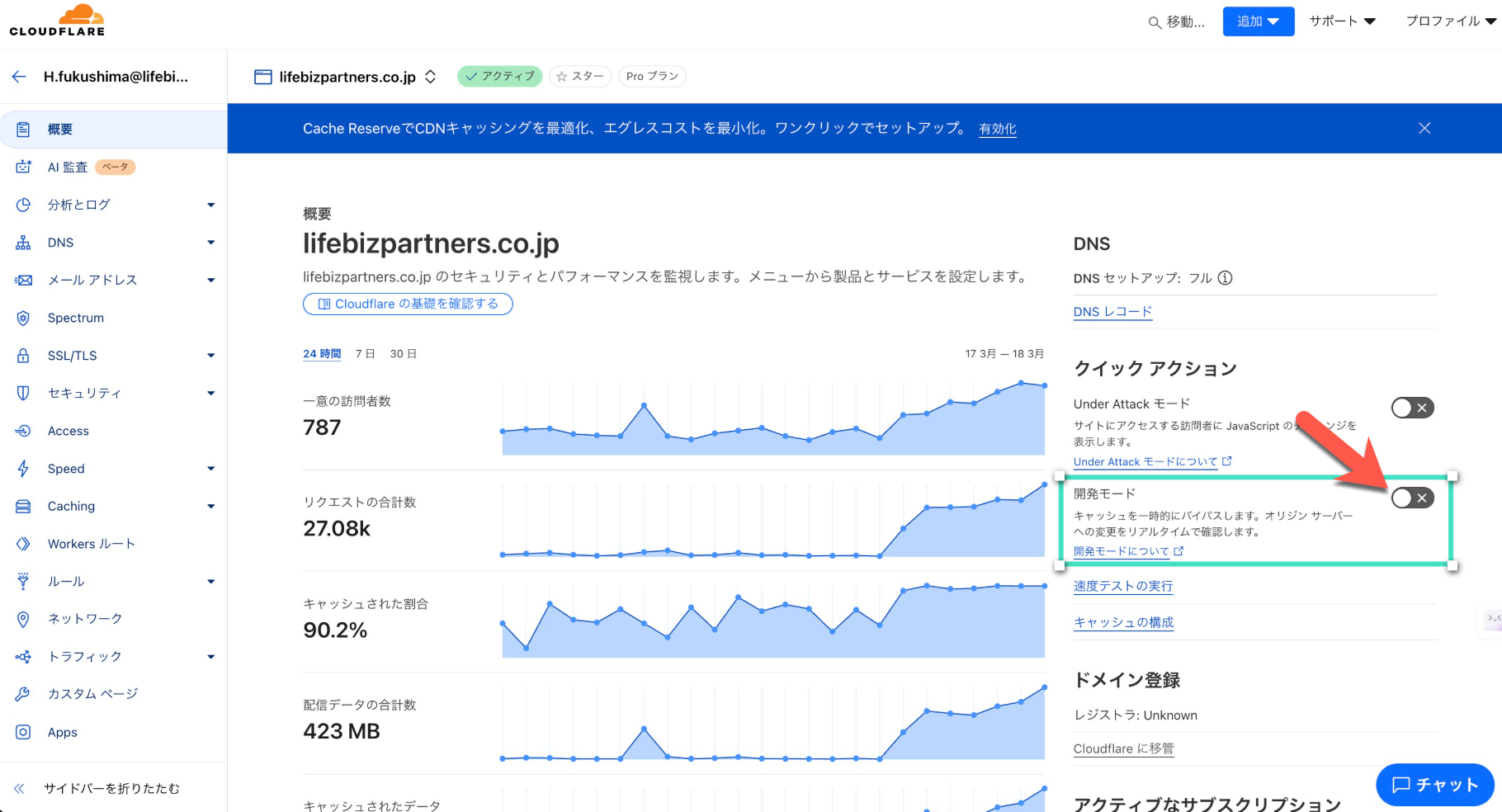Click the Speed lightning bolt icon
Image resolution: width=1502 pixels, height=812 pixels.
tap(23, 469)
